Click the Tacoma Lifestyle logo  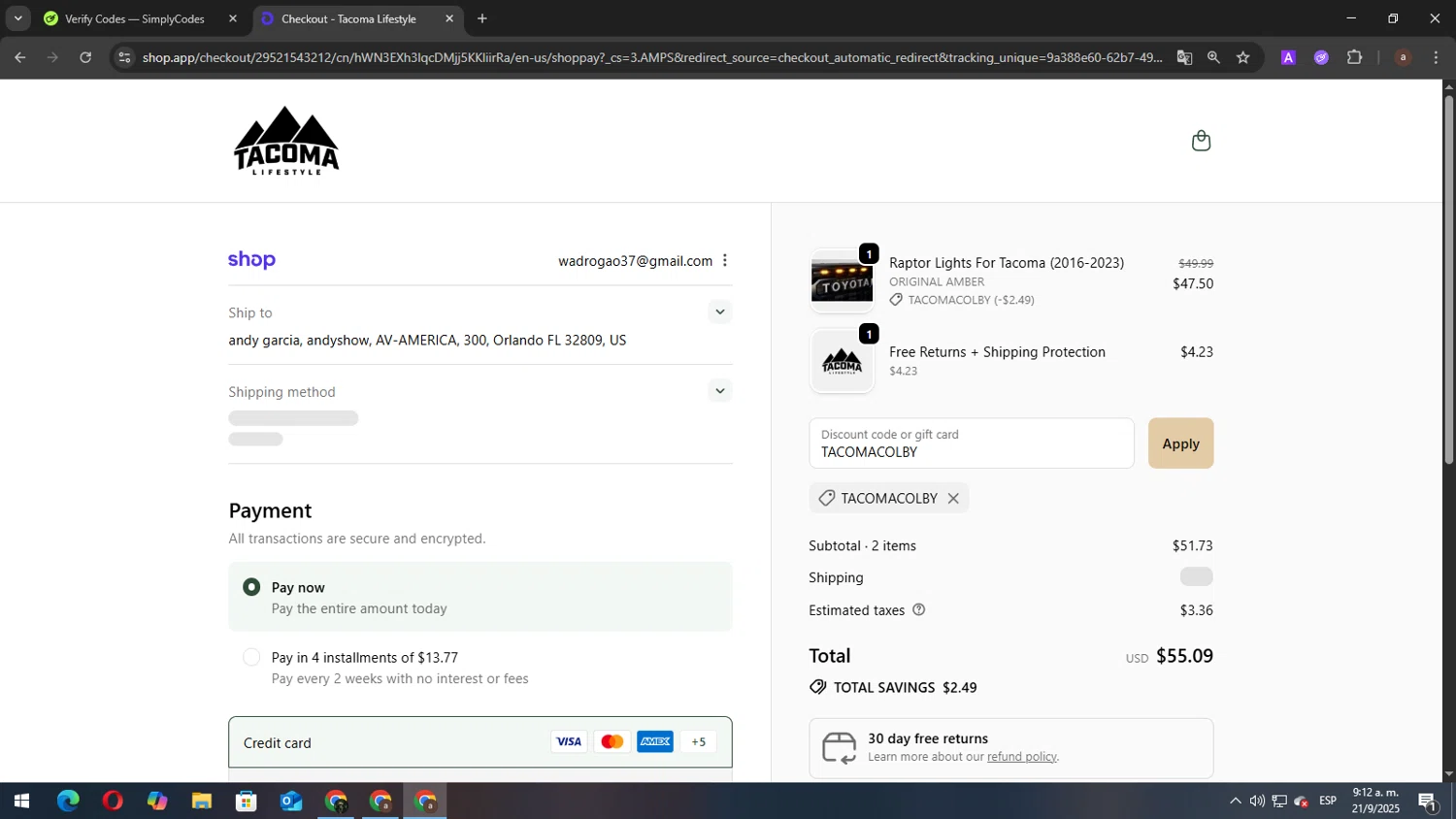[286, 141]
